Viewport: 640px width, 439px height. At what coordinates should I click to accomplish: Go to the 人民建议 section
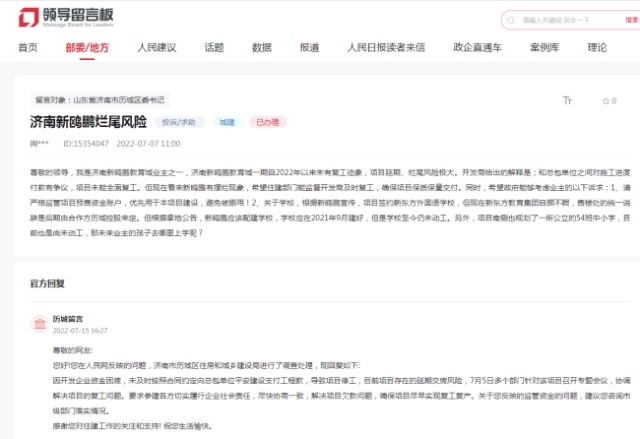[x=156, y=47]
